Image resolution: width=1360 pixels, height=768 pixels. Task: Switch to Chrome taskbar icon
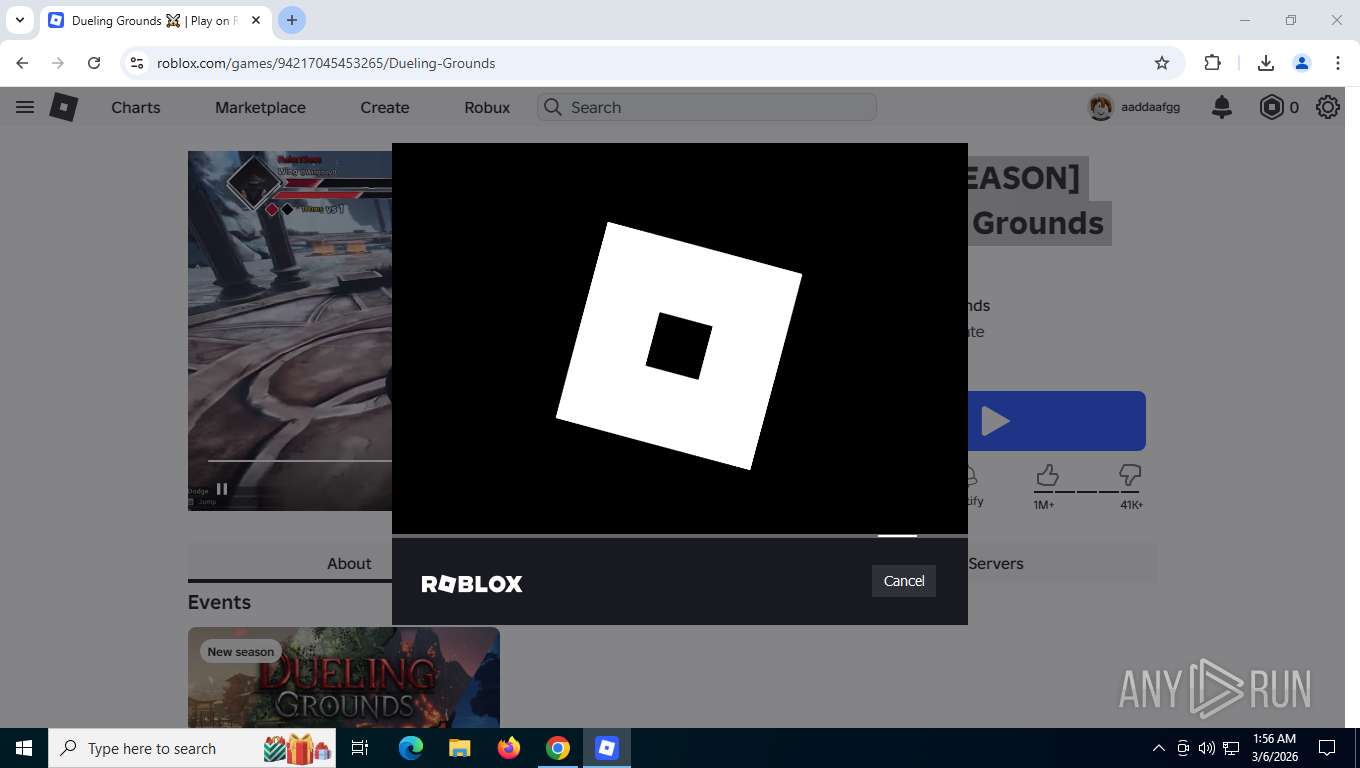point(558,748)
